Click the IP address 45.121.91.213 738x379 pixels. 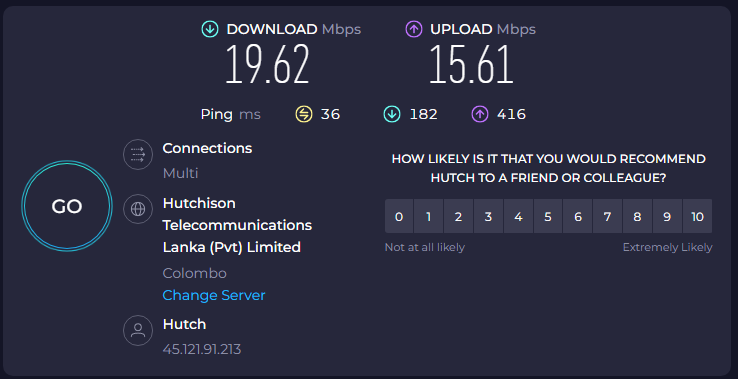(x=202, y=349)
